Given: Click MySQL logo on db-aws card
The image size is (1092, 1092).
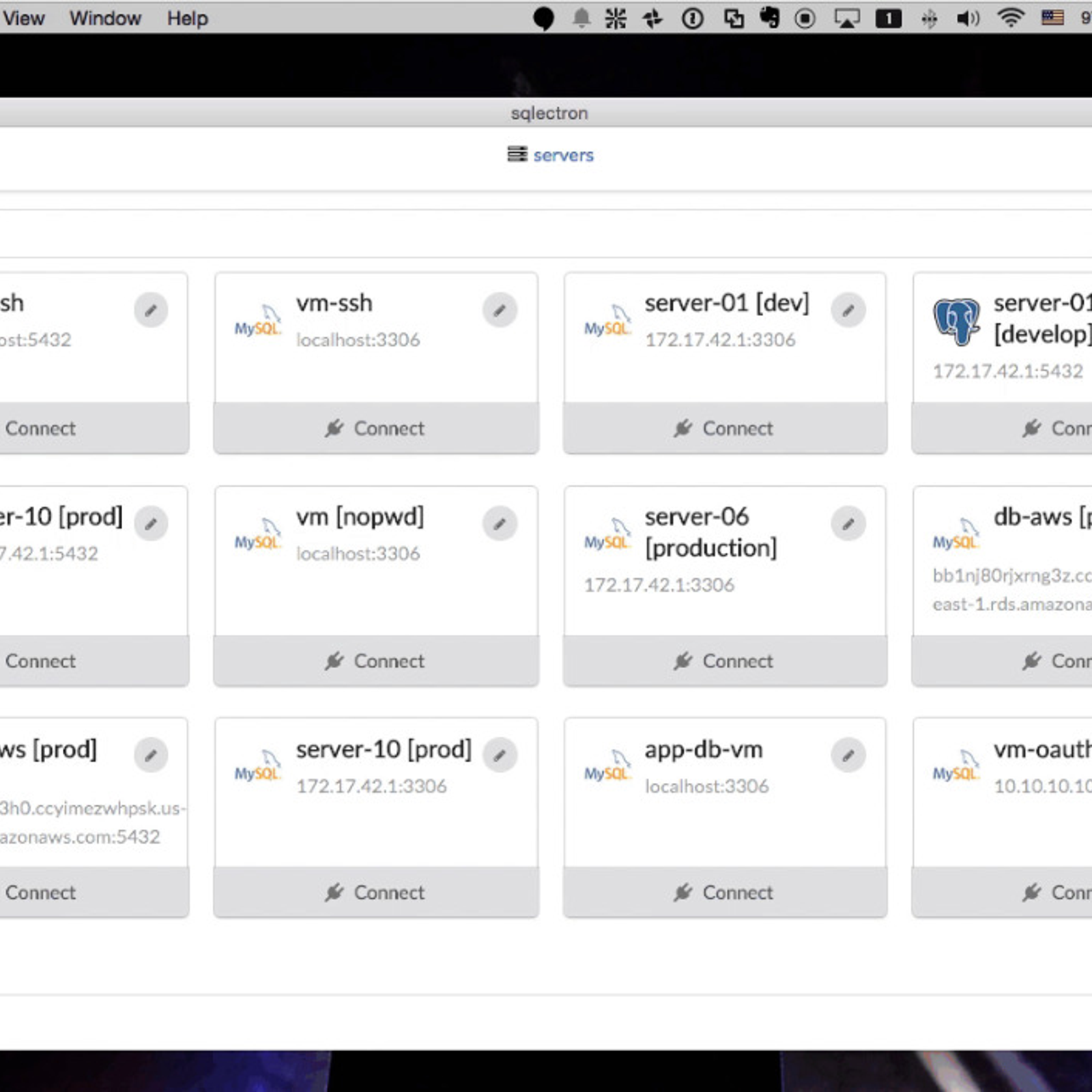Looking at the screenshot, I should click(955, 534).
